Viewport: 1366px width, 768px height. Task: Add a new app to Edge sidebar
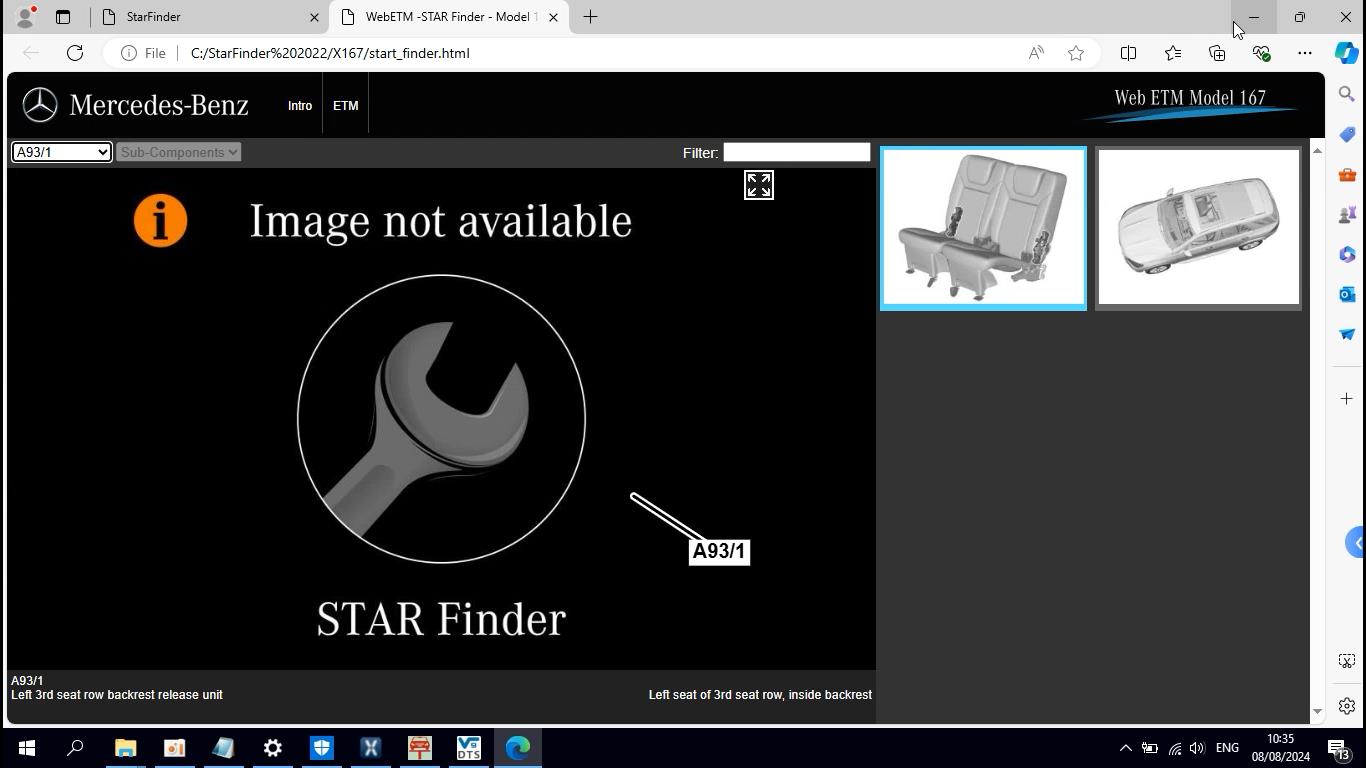[x=1347, y=398]
